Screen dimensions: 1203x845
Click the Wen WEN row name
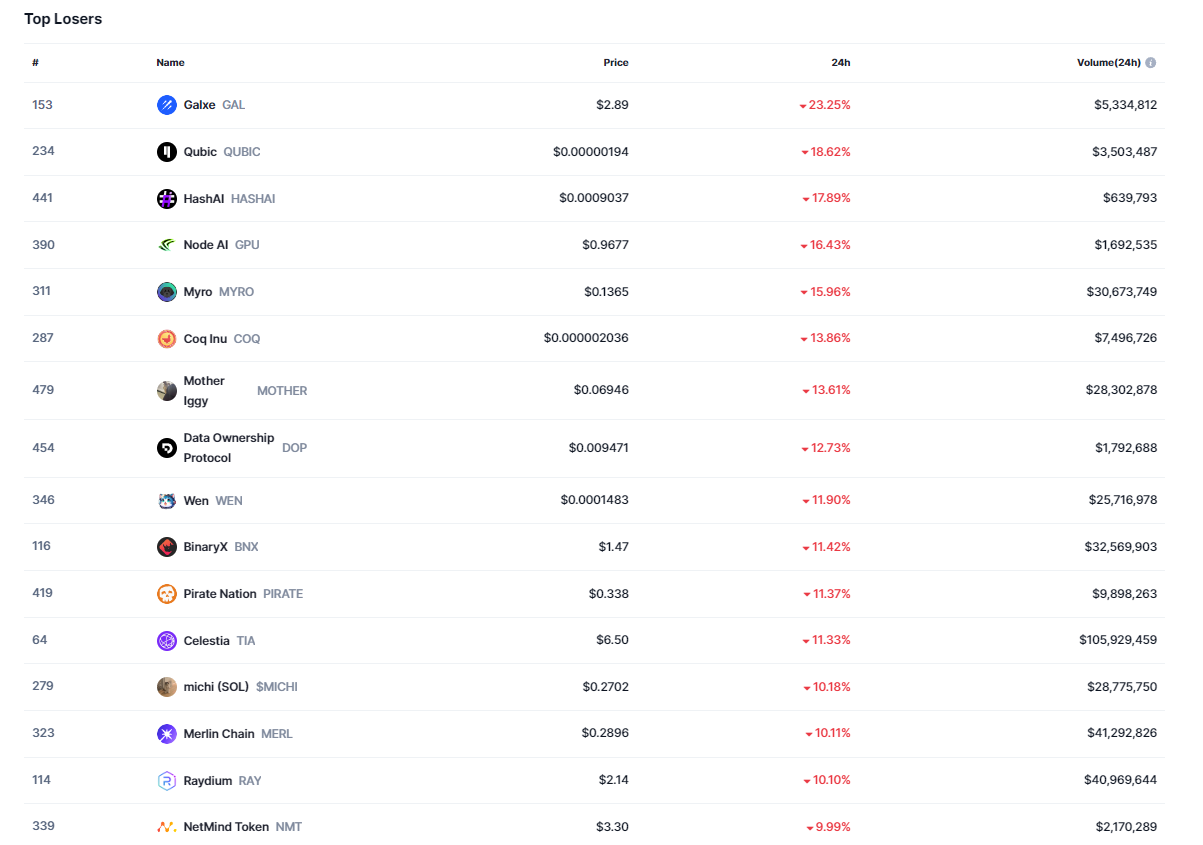[x=196, y=501]
